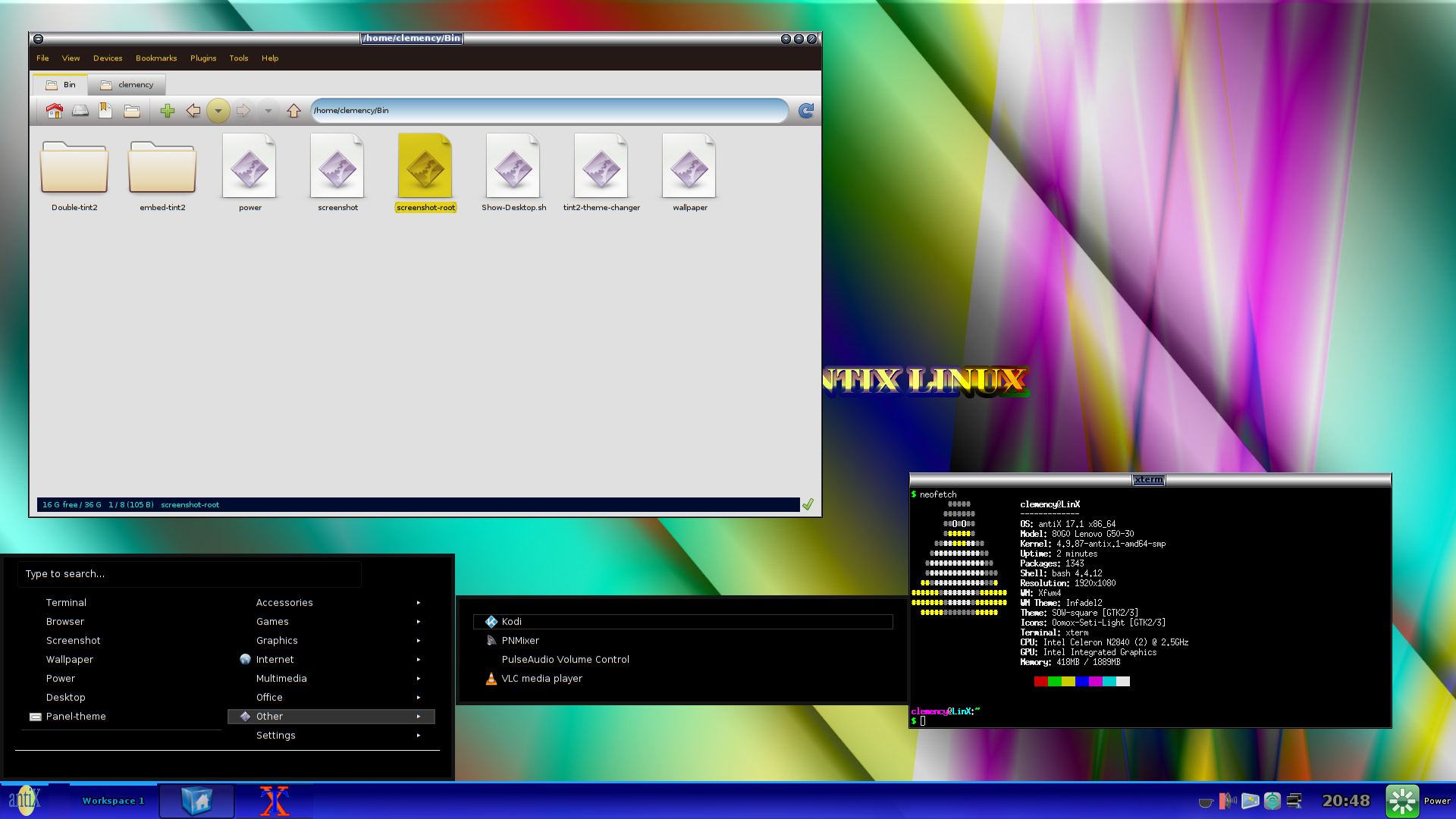
Task: Open the Tools menu
Action: 239,58
